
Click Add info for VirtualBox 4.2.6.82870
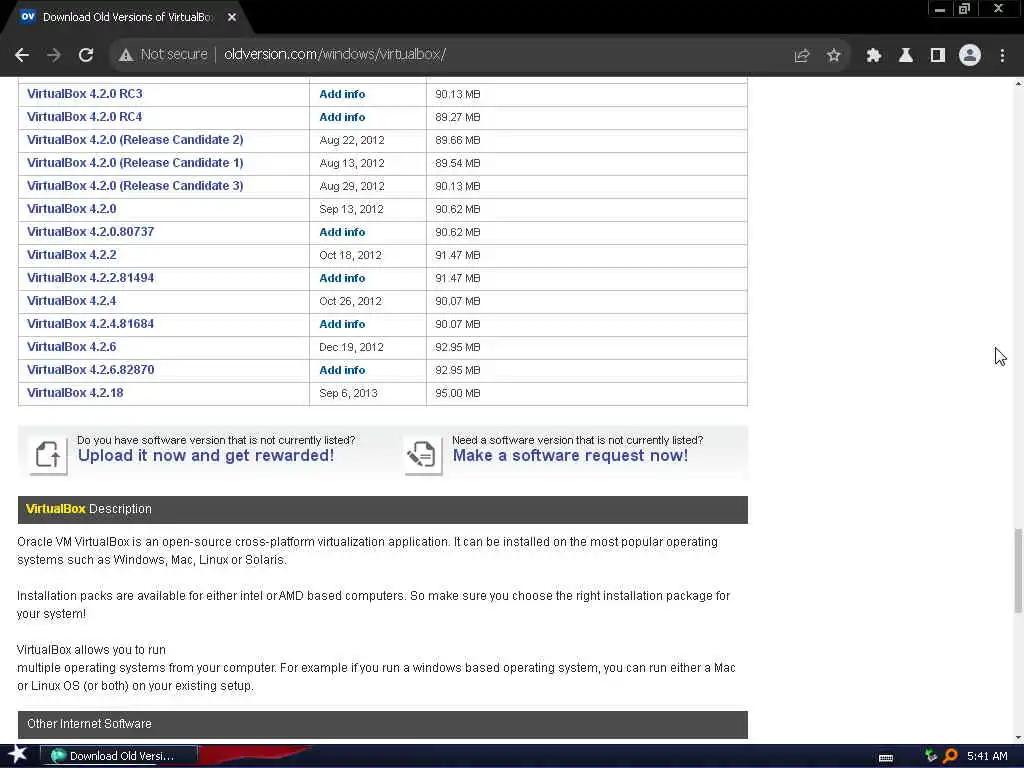pyautogui.click(x=342, y=370)
